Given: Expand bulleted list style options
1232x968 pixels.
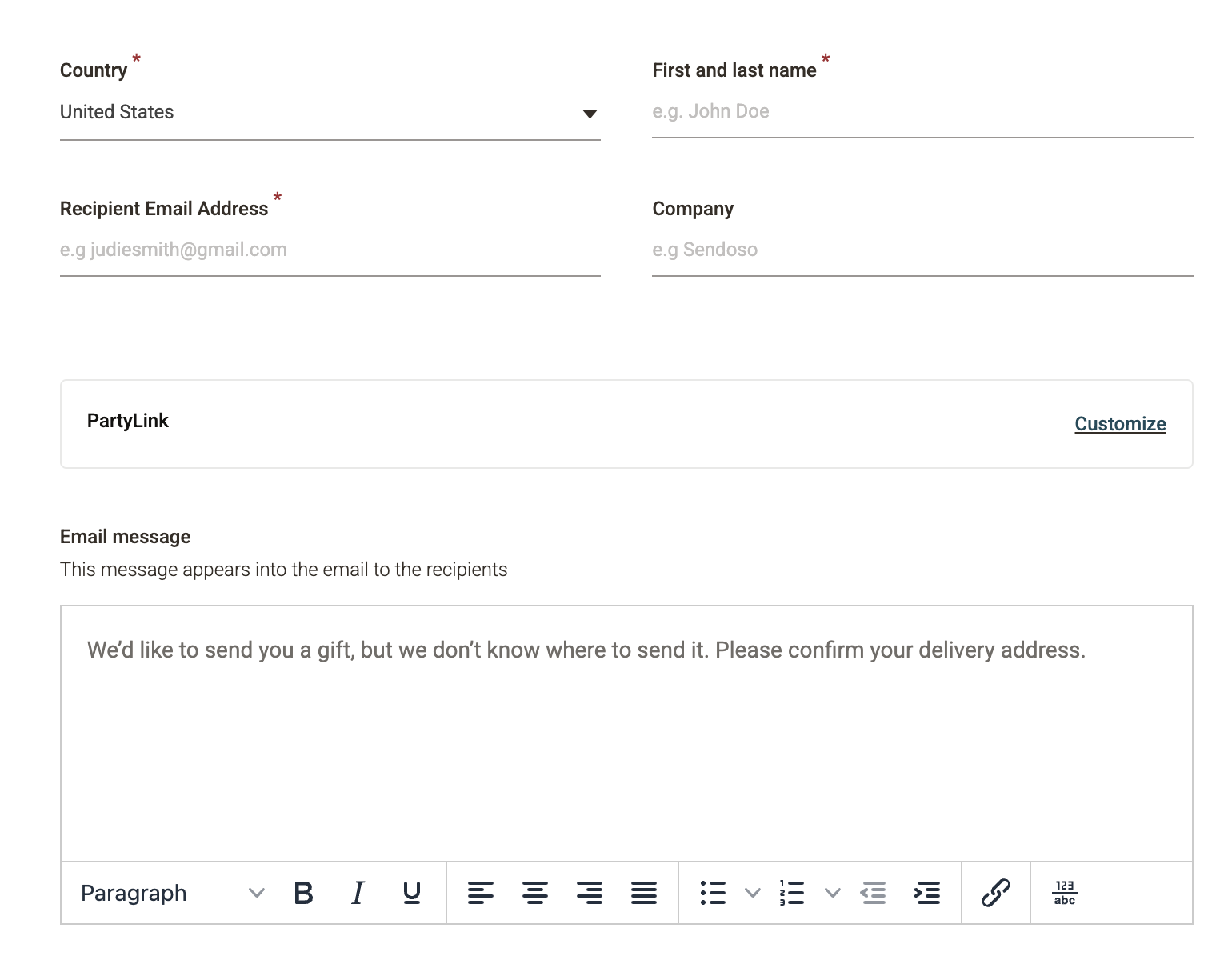Looking at the screenshot, I should 753,893.
